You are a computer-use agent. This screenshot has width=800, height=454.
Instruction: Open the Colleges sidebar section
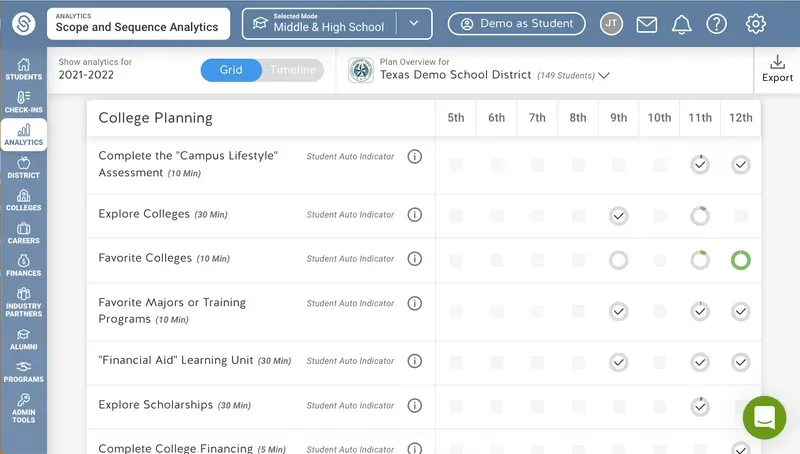click(23, 200)
